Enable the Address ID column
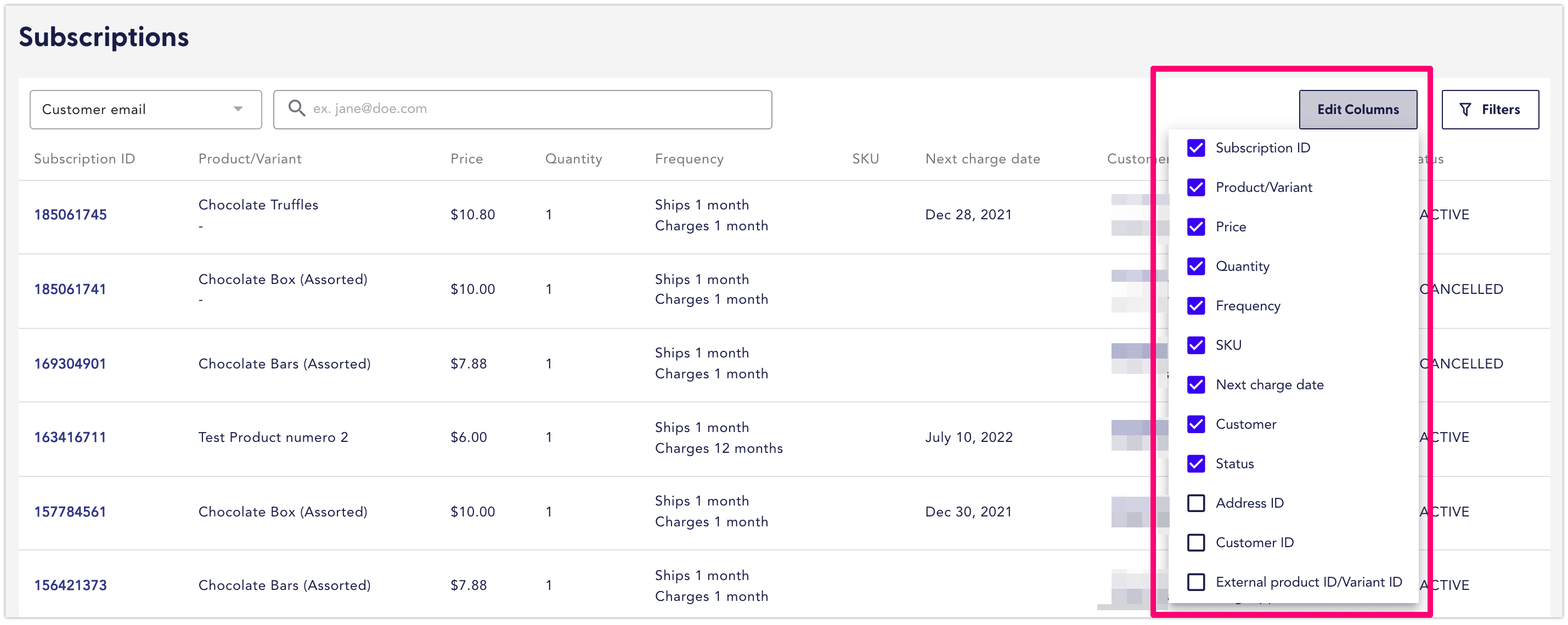Image resolution: width=1568 pixels, height=625 pixels. coord(1196,503)
